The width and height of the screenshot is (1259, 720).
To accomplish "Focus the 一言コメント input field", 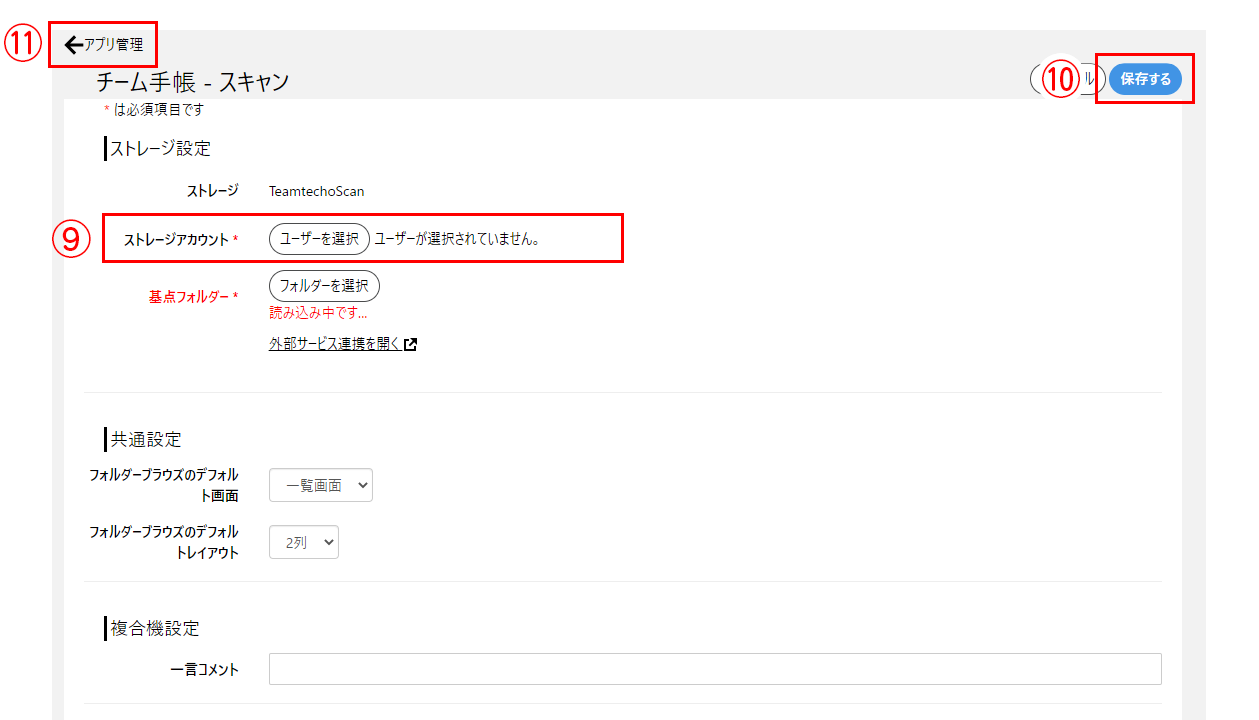I will click(715, 669).
